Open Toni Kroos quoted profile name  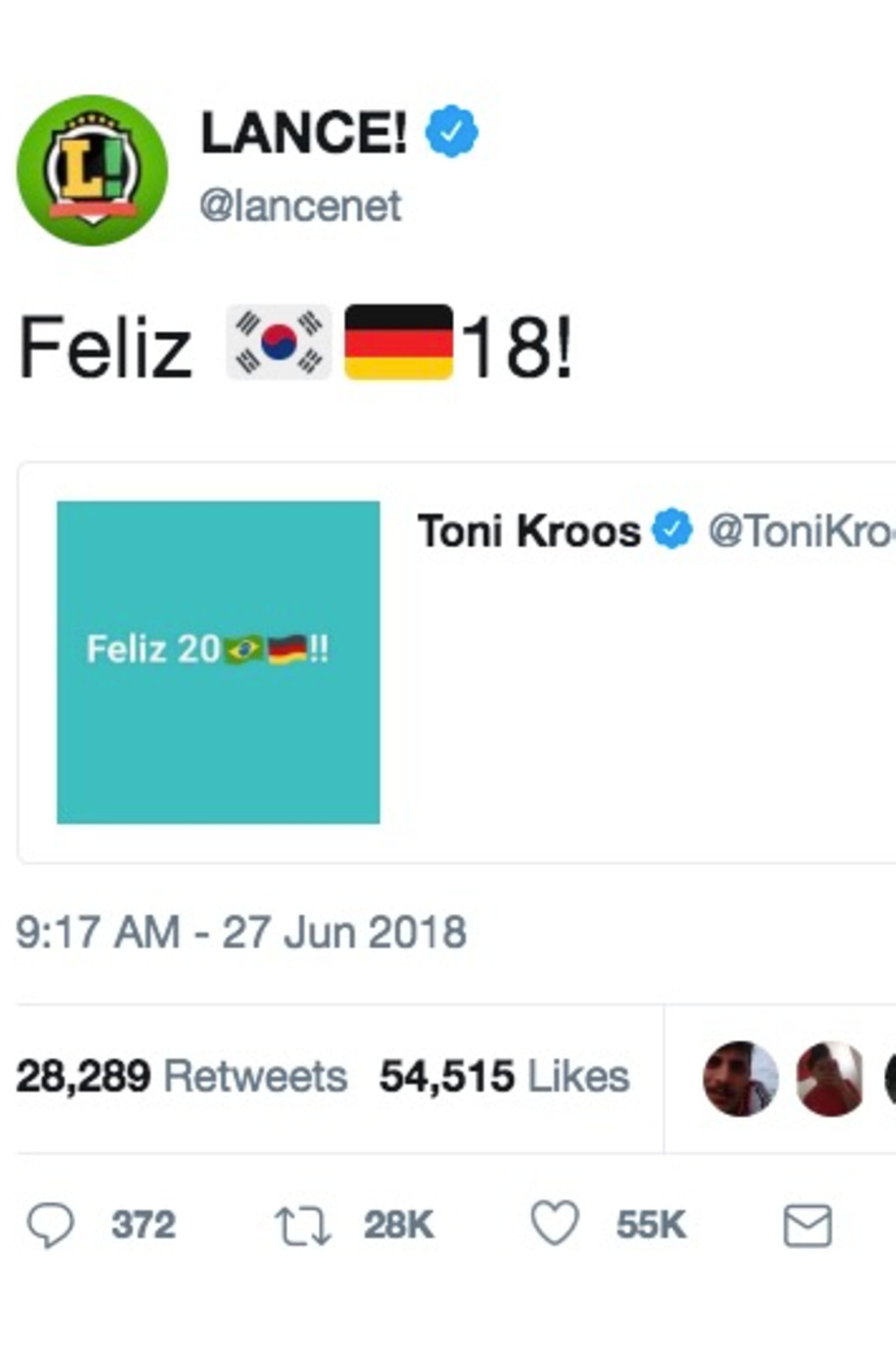(529, 530)
